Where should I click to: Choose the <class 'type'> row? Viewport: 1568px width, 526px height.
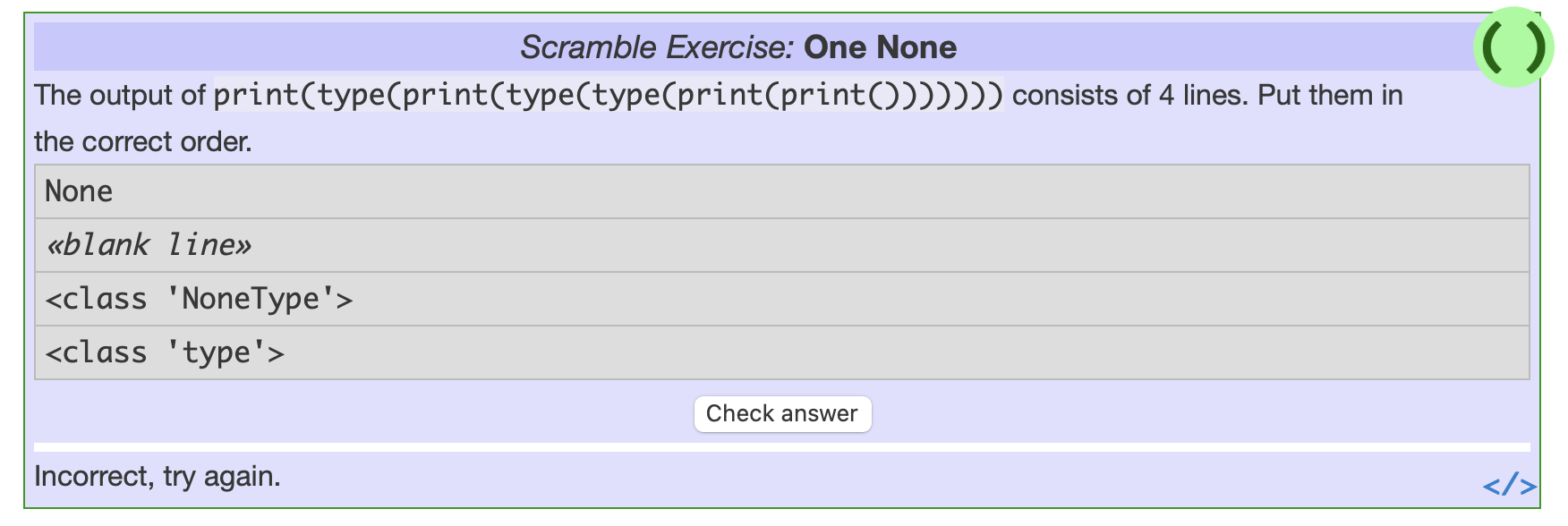[781, 352]
